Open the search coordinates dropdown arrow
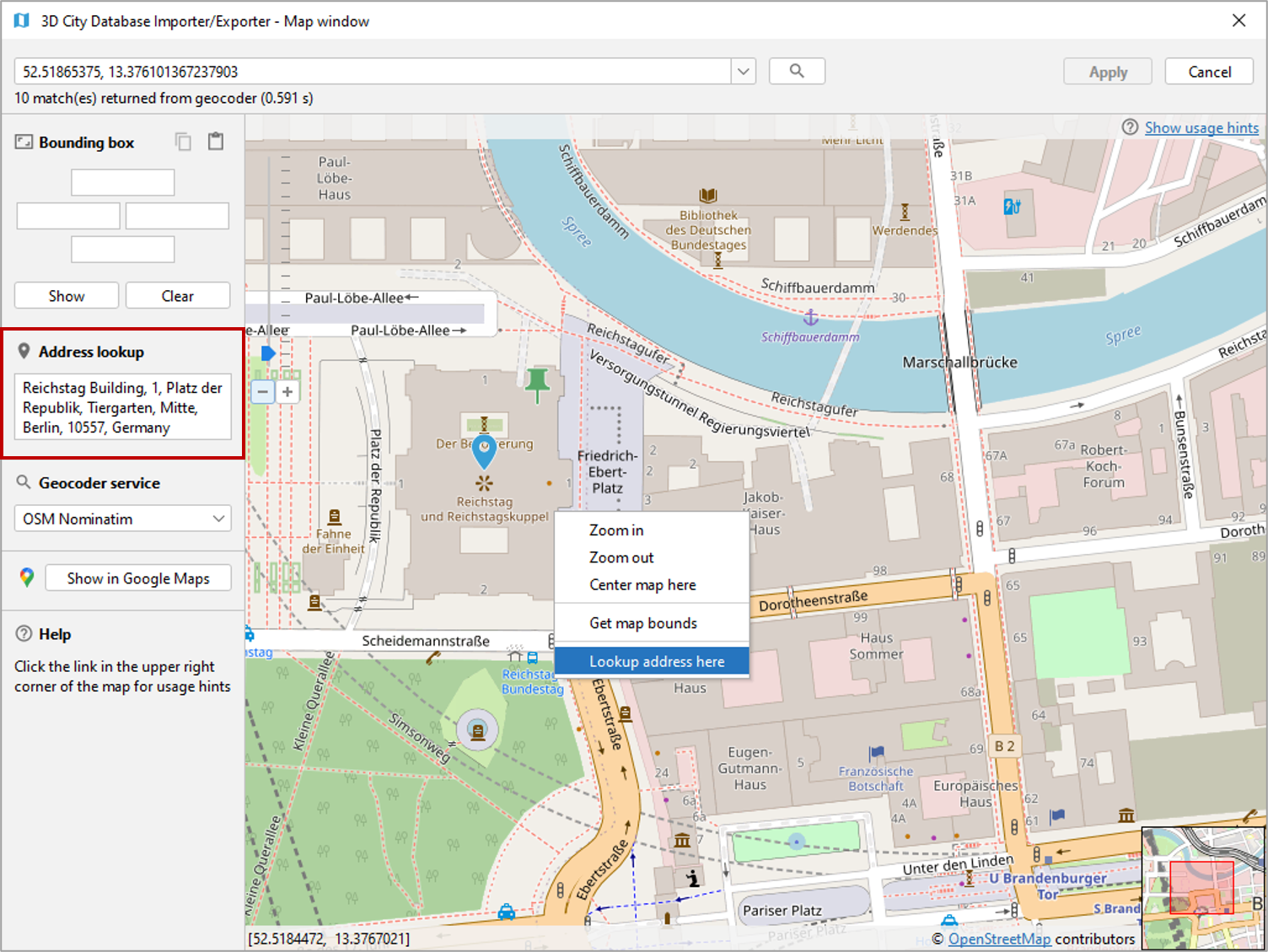The height and width of the screenshot is (952, 1268). (744, 71)
